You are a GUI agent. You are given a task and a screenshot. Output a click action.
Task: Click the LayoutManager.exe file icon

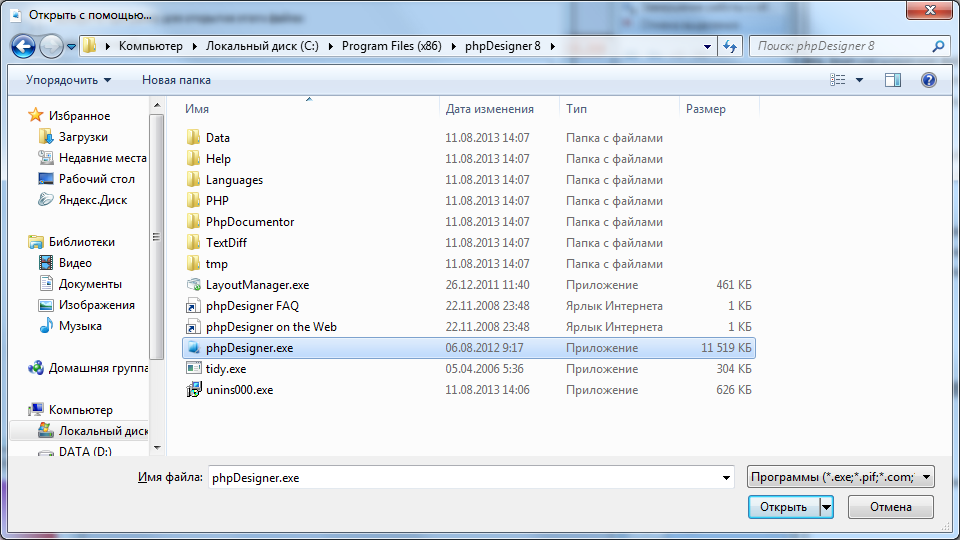tap(193, 284)
